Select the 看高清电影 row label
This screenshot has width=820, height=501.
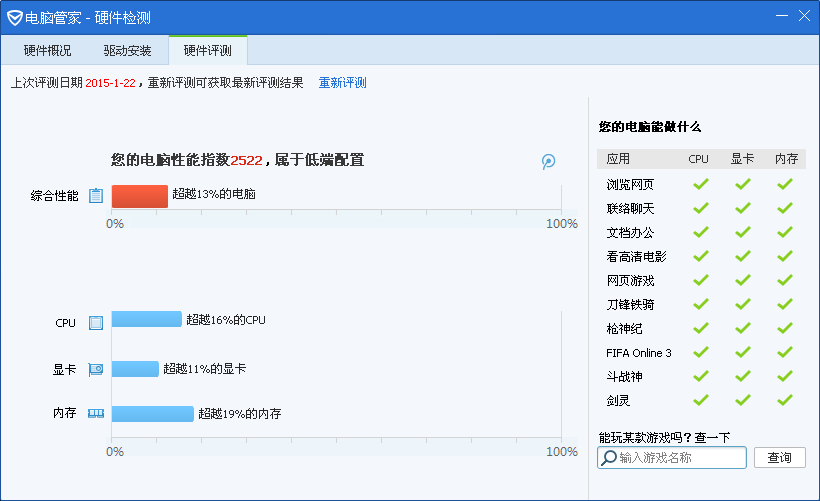click(636, 257)
